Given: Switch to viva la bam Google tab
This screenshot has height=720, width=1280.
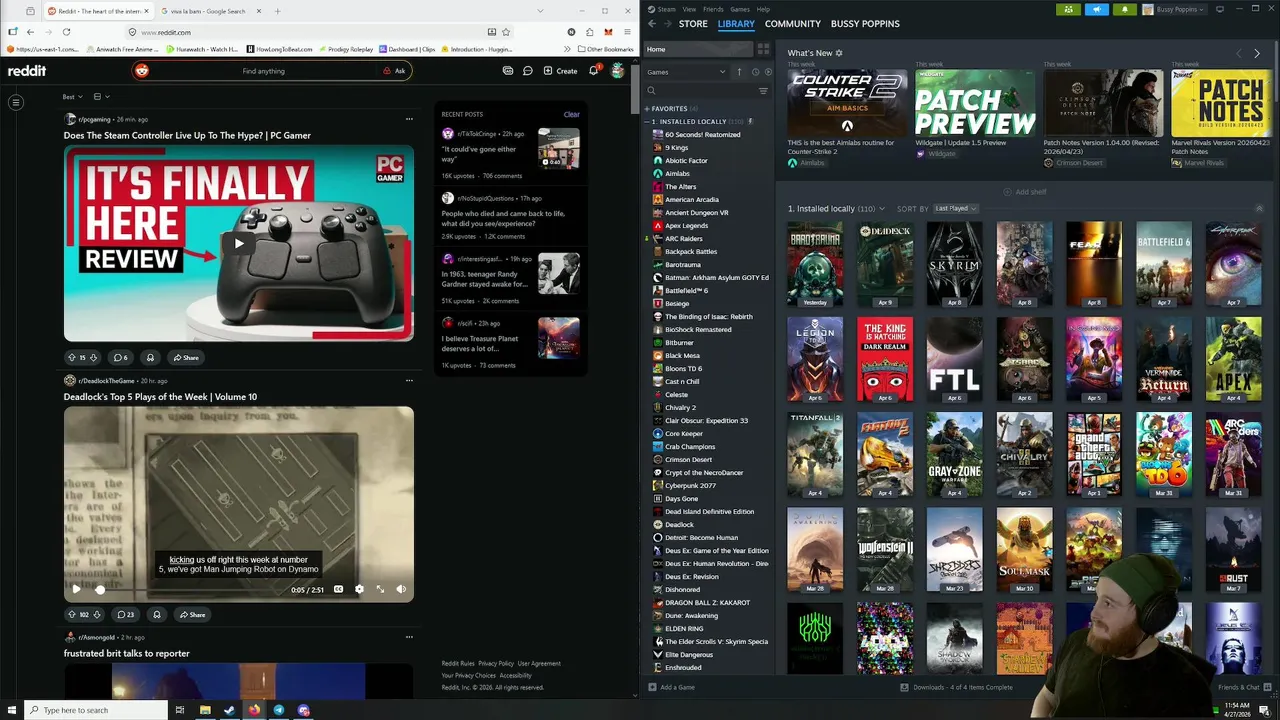Looking at the screenshot, I should tap(207, 11).
